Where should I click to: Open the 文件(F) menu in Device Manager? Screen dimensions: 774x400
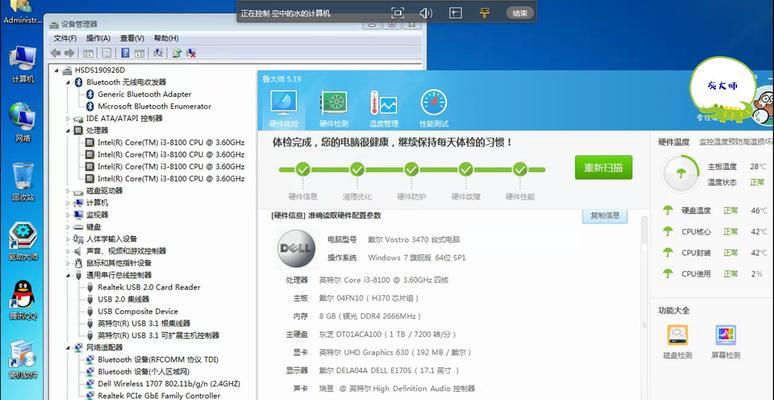point(65,38)
